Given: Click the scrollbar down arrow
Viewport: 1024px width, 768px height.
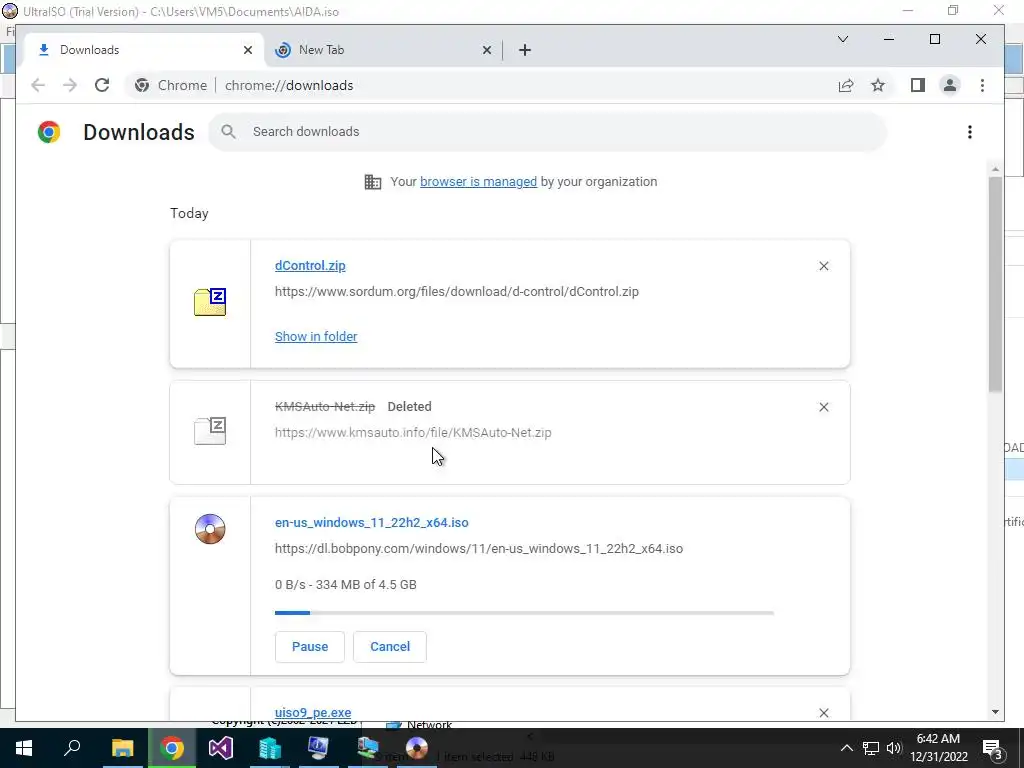Looking at the screenshot, I should click(x=995, y=712).
